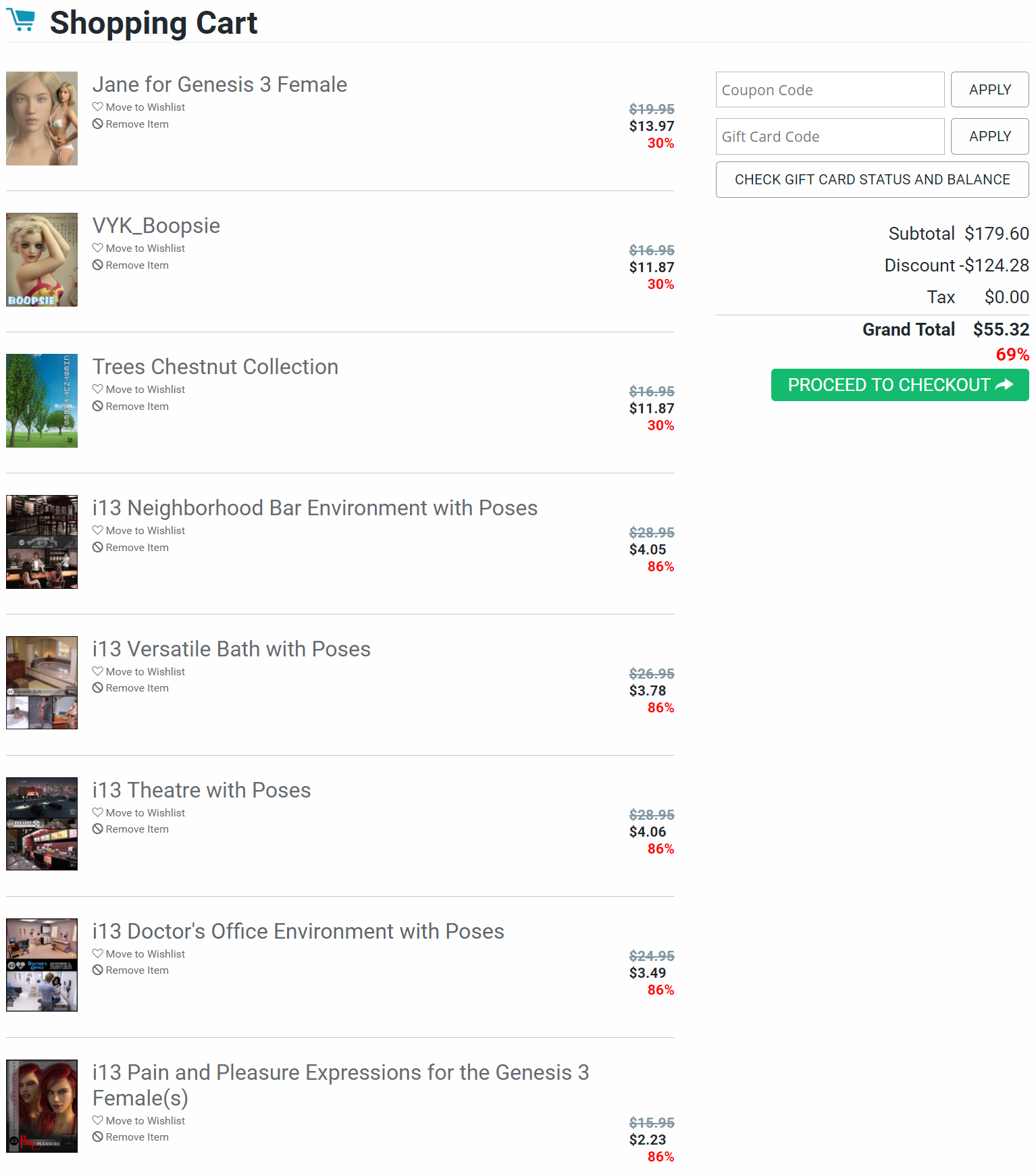Click the remove icon for i13 Theatre with Poses
The height and width of the screenshot is (1173, 1036).
(98, 829)
